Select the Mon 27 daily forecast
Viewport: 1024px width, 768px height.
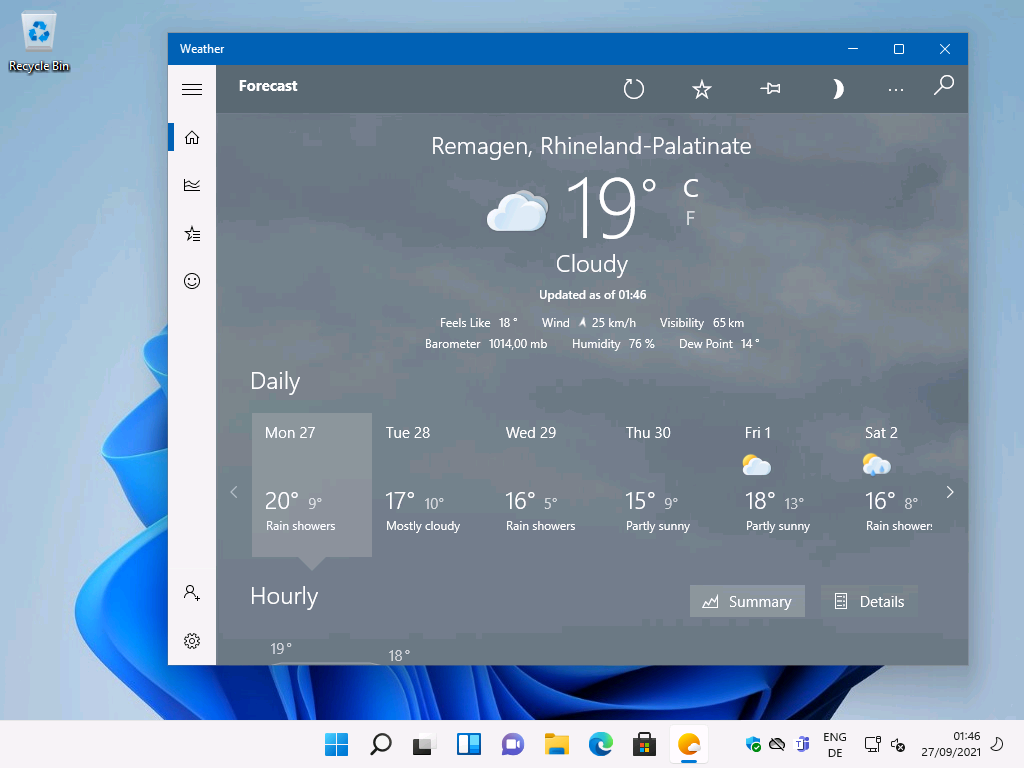click(312, 485)
